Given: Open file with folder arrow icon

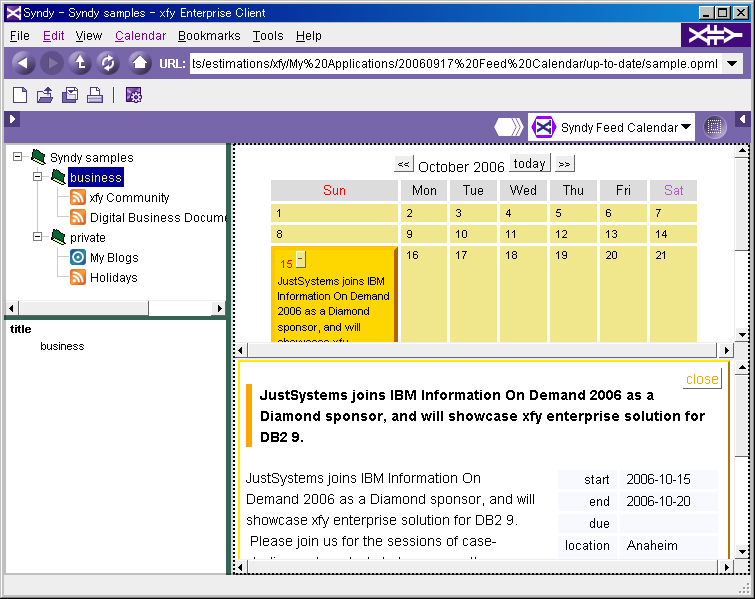Looking at the screenshot, I should [x=45, y=95].
